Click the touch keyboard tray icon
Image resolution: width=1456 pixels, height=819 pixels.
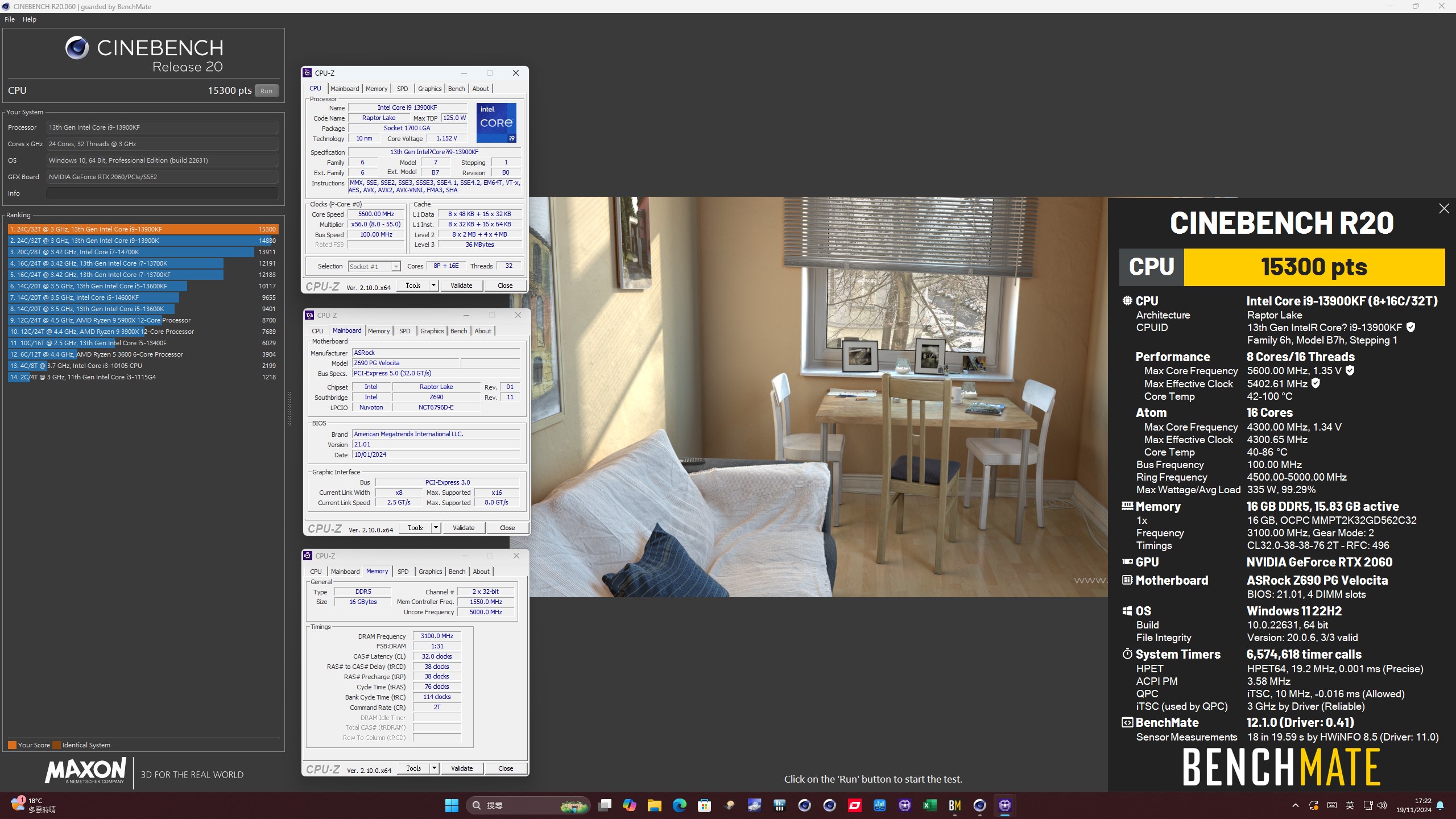[x=1332, y=805]
